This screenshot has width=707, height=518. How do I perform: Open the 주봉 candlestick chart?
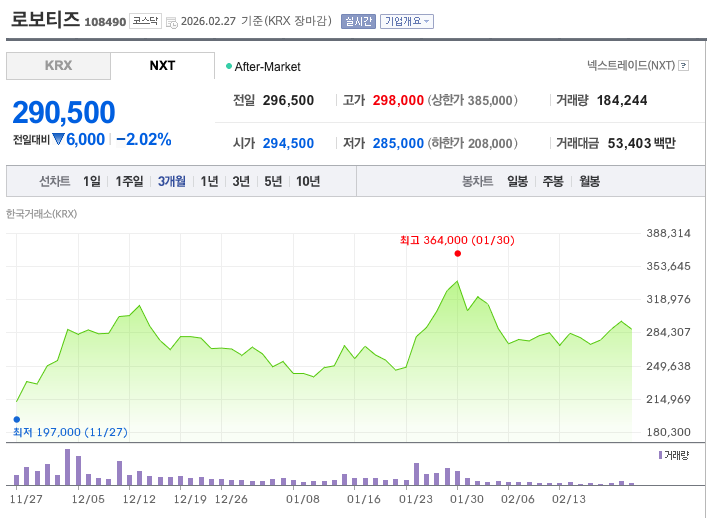click(x=553, y=181)
